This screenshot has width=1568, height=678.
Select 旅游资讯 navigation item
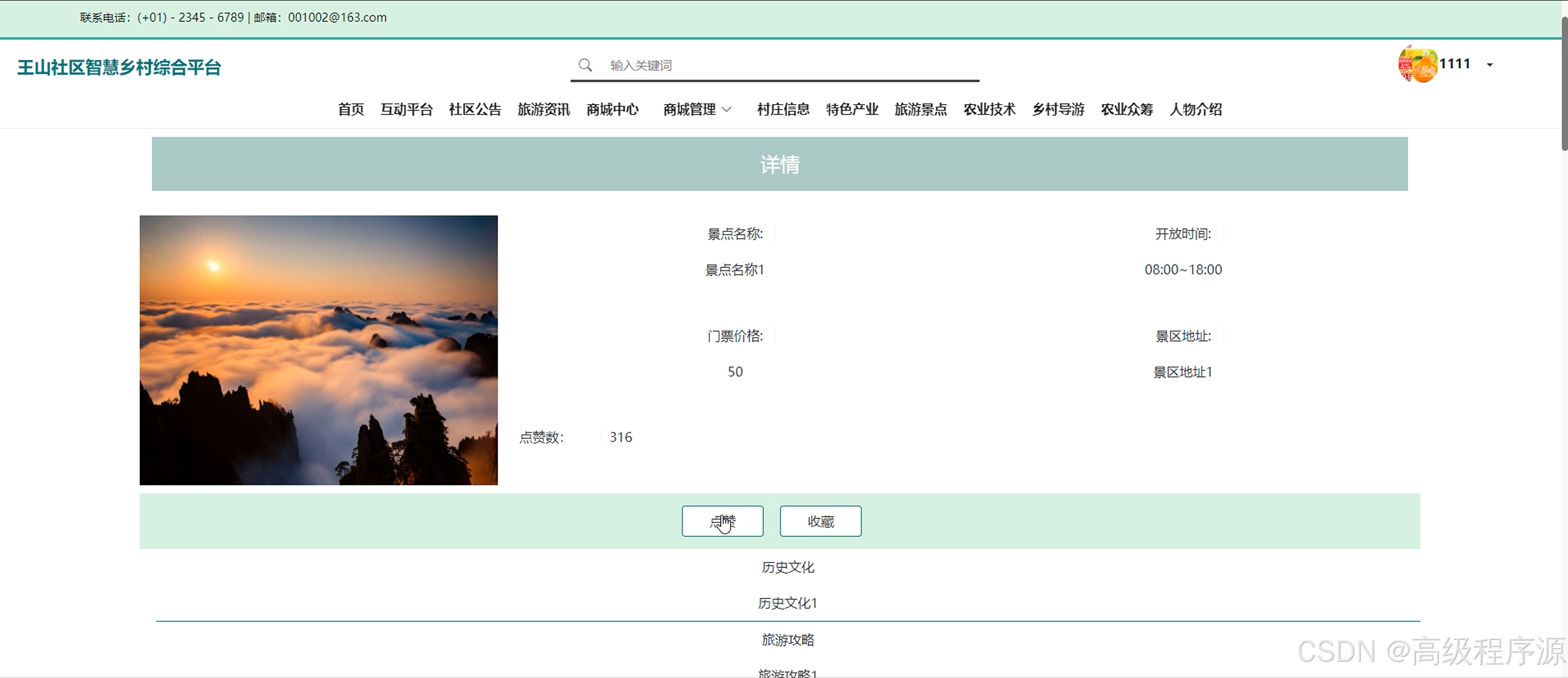click(544, 110)
